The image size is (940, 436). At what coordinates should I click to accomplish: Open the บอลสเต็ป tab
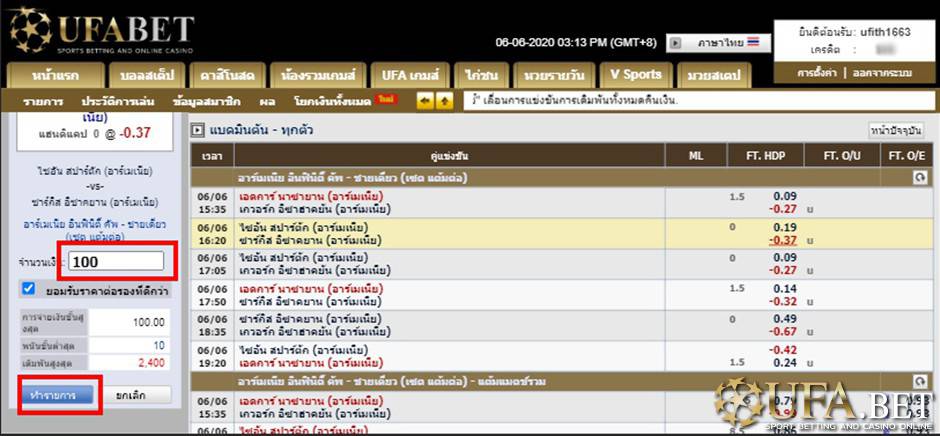click(146, 76)
